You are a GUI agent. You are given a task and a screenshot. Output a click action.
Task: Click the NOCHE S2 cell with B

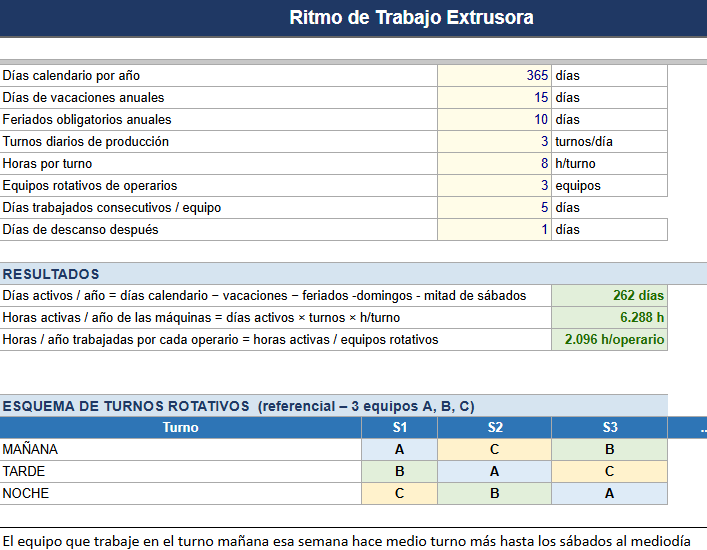point(494,493)
